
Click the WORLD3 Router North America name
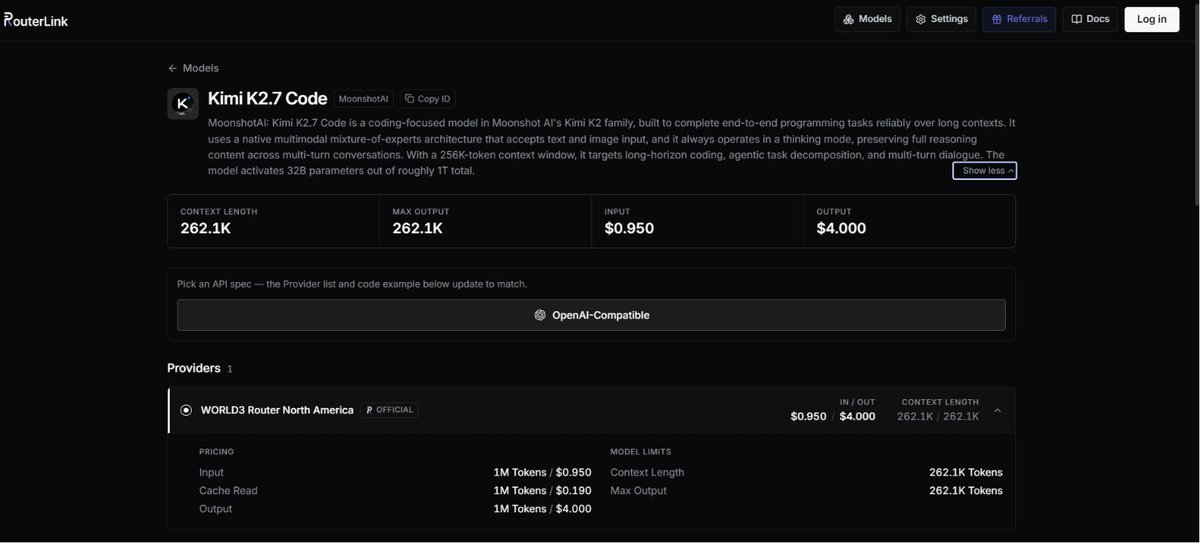tap(277, 410)
